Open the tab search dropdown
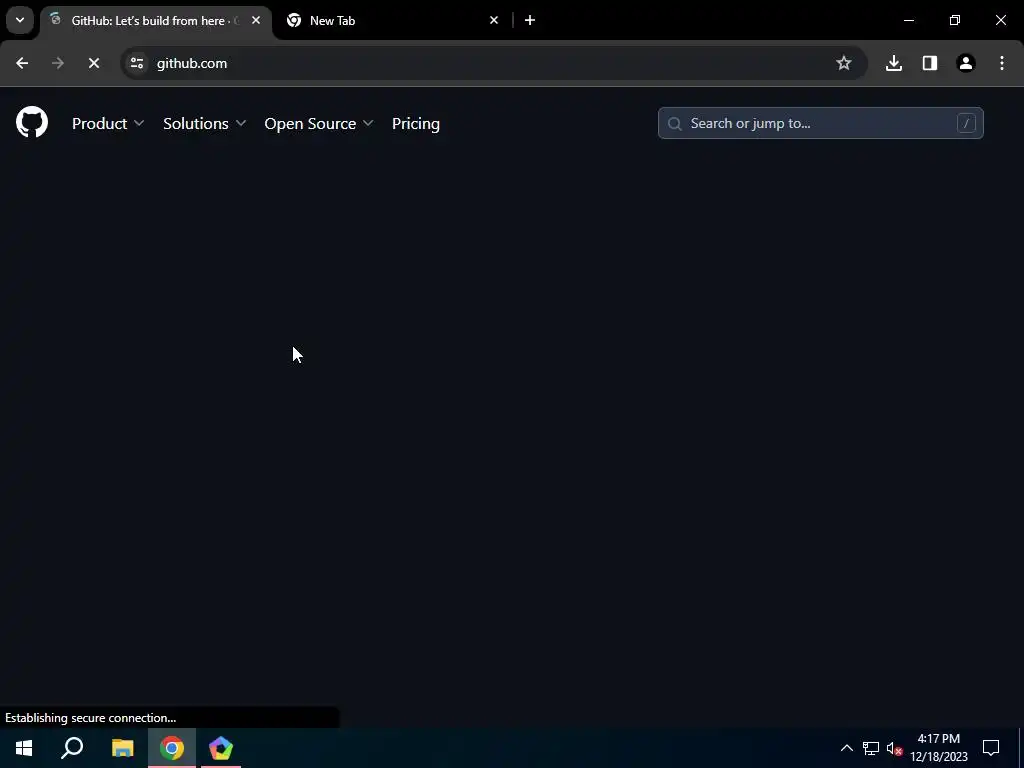 20,20
